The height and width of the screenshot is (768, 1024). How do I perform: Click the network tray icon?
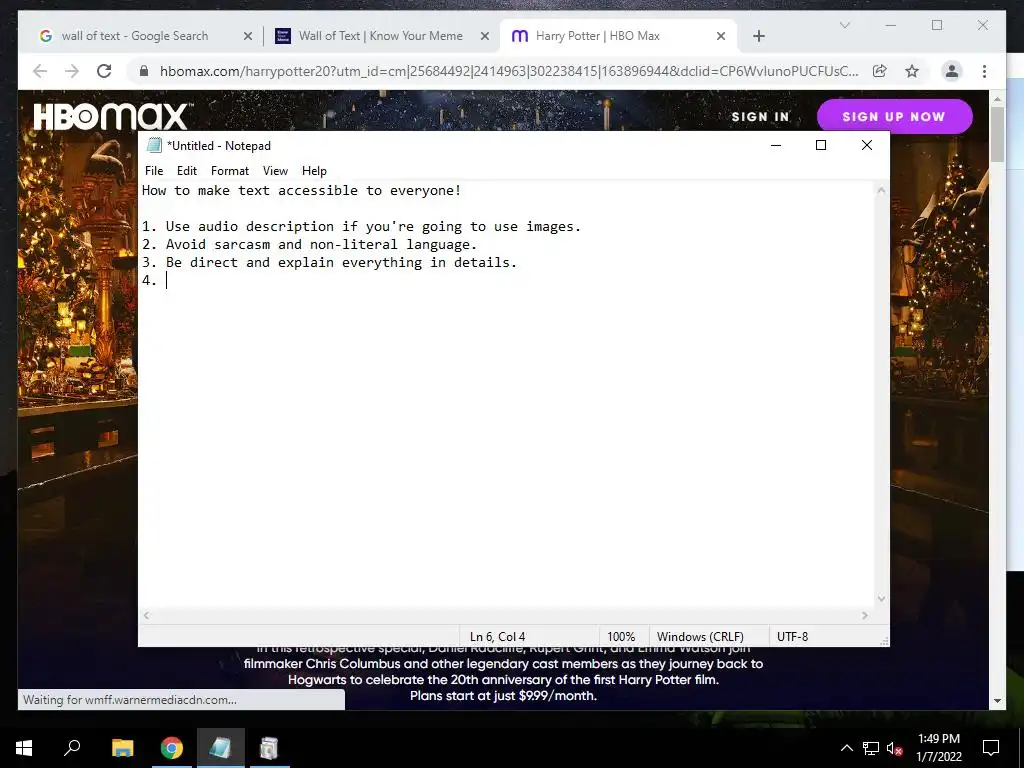[x=871, y=748]
